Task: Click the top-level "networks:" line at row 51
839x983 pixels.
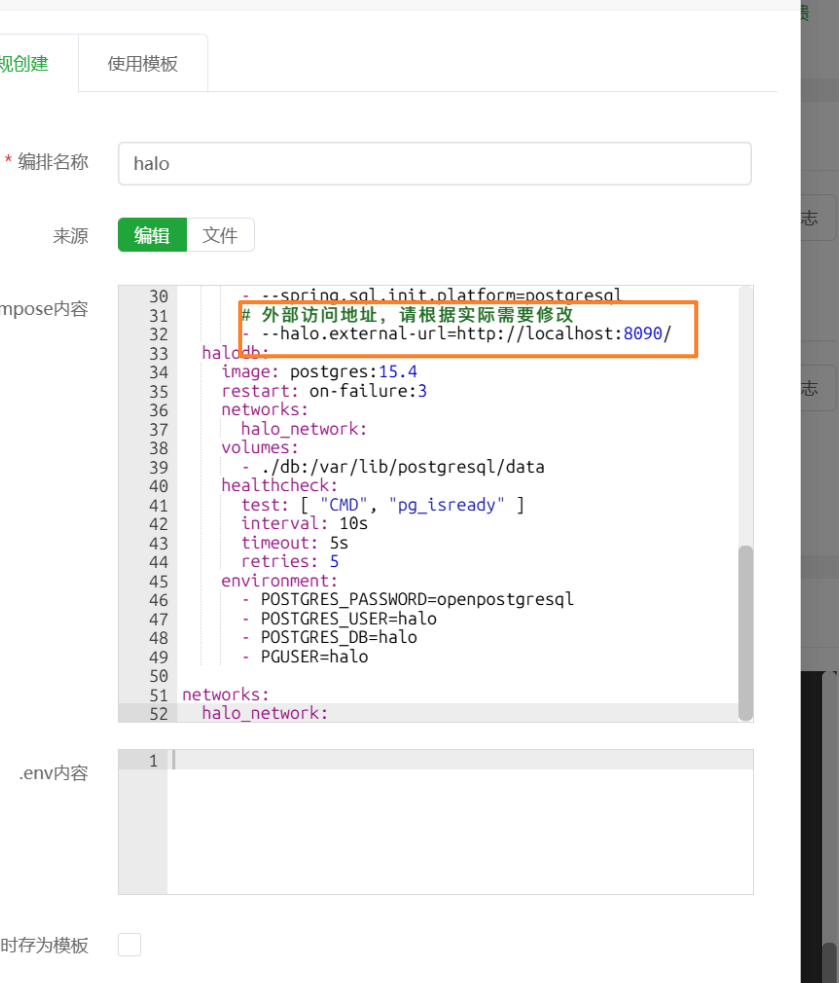Action: point(226,695)
